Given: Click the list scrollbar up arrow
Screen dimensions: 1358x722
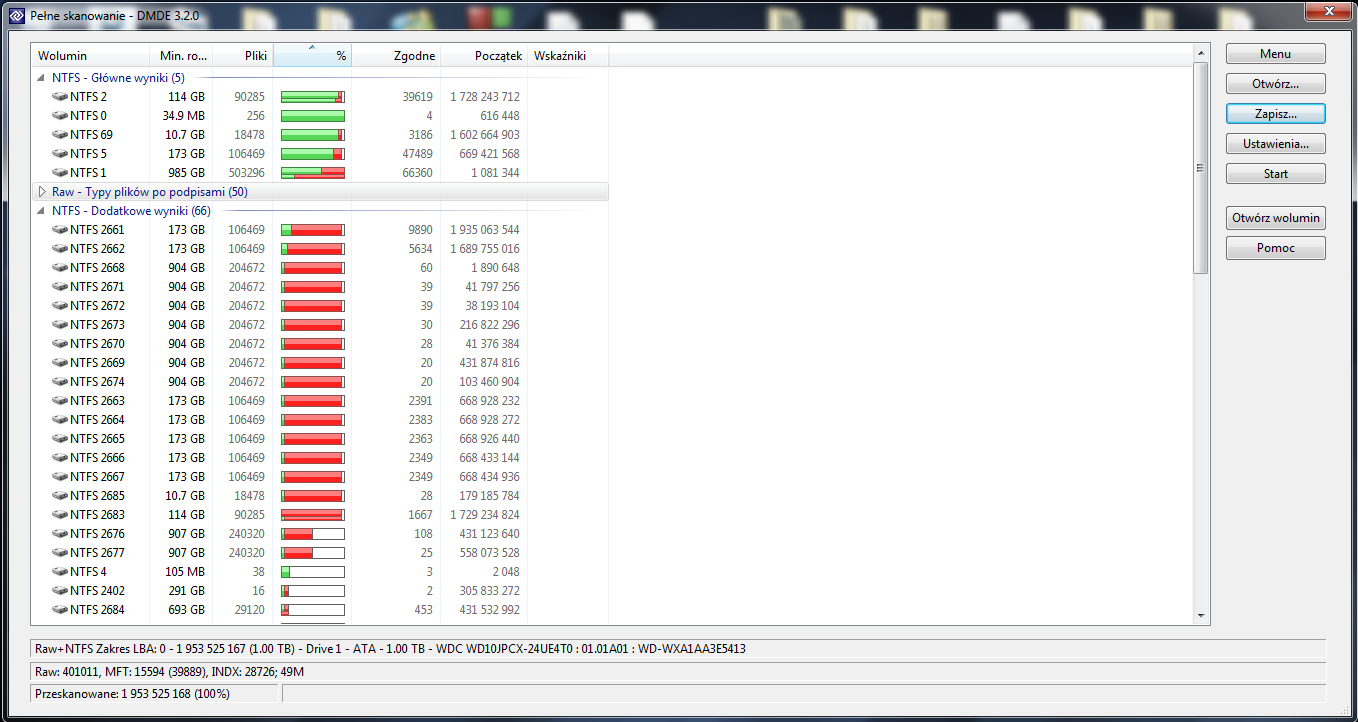Looking at the screenshot, I should tap(1201, 52).
